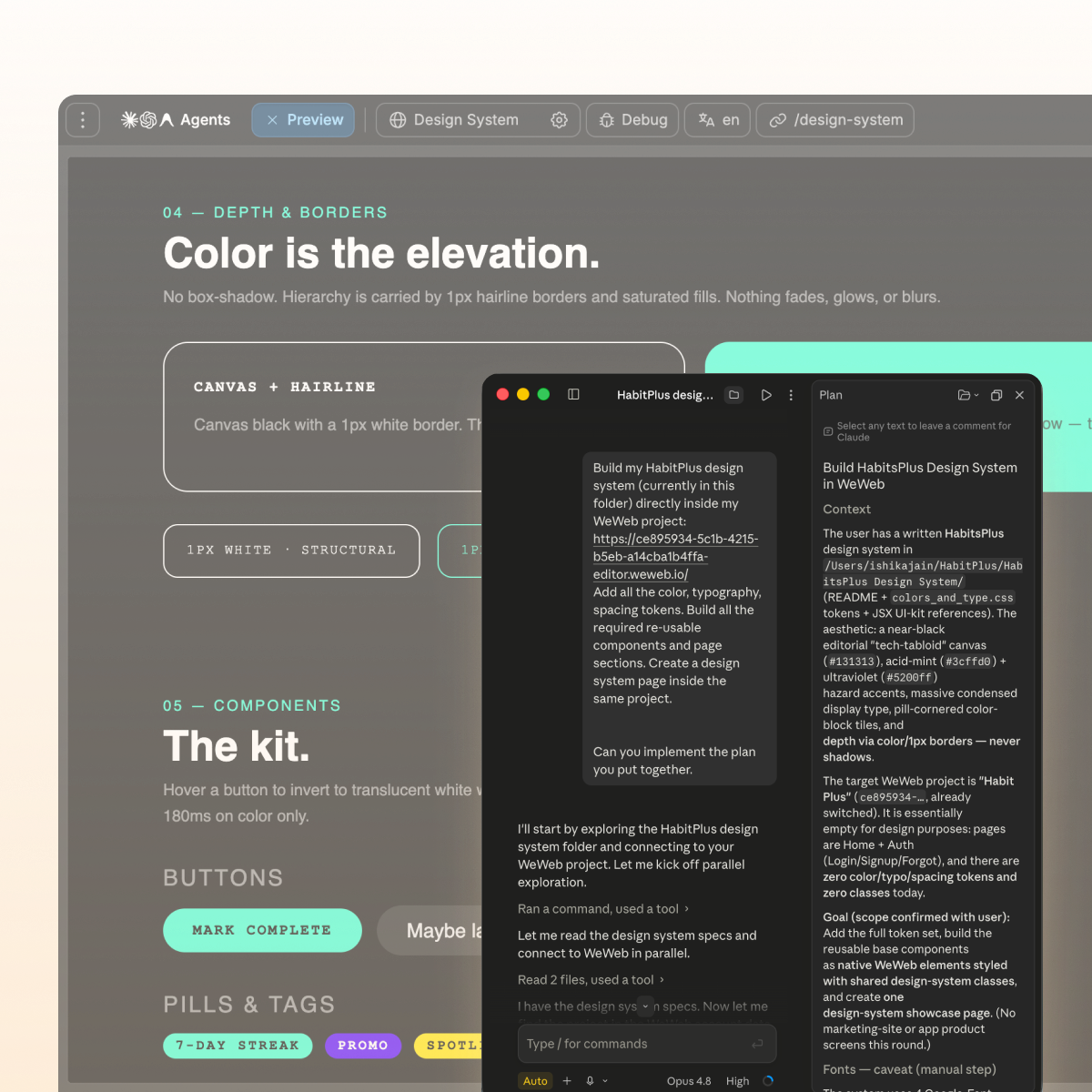Open the vertical dots menu in Claude header
The image size is (1092, 1092).
(791, 395)
